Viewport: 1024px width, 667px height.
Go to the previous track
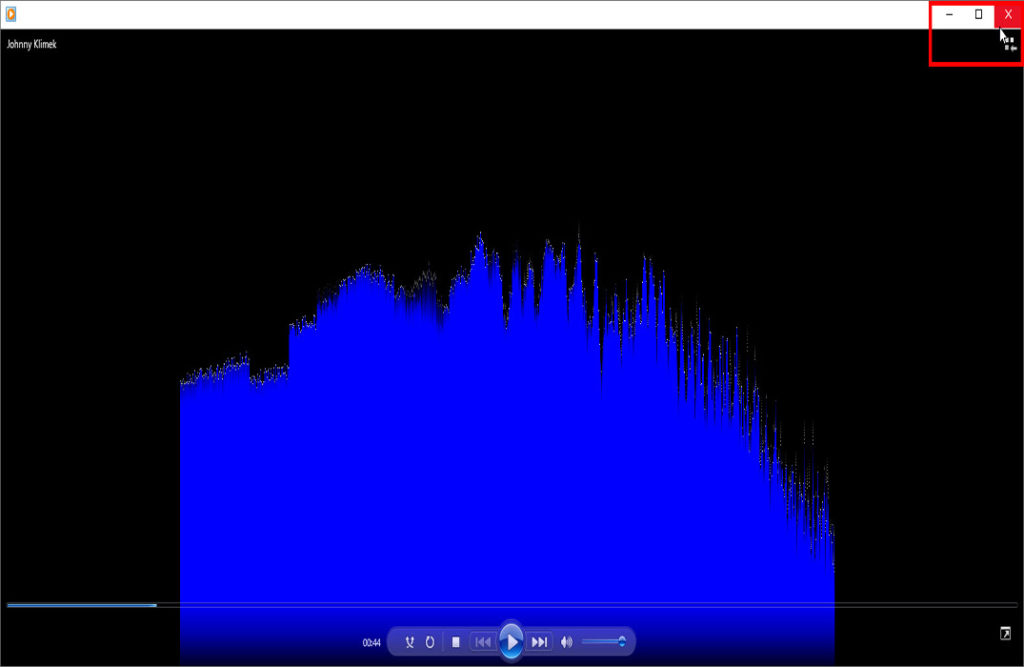tap(482, 642)
